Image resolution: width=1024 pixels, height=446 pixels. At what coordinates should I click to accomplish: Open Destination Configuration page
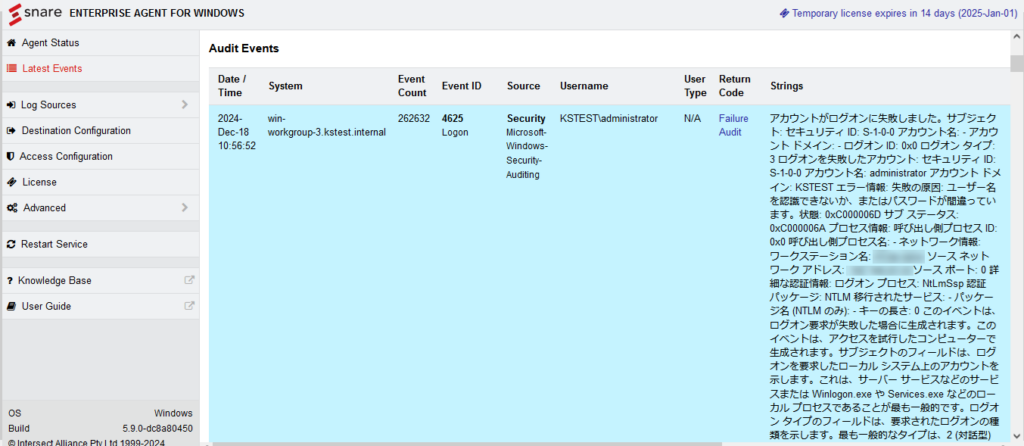coord(101,131)
